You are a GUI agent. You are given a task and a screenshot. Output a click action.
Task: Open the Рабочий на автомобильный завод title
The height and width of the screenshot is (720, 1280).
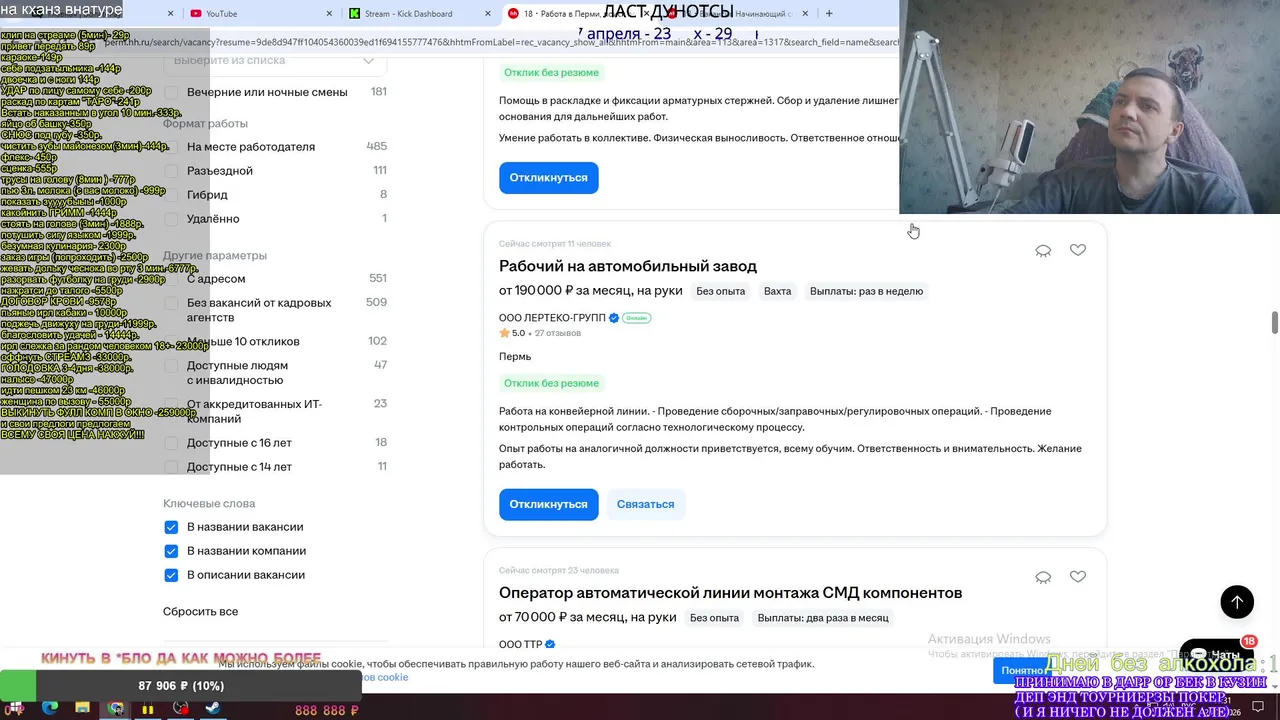point(628,266)
